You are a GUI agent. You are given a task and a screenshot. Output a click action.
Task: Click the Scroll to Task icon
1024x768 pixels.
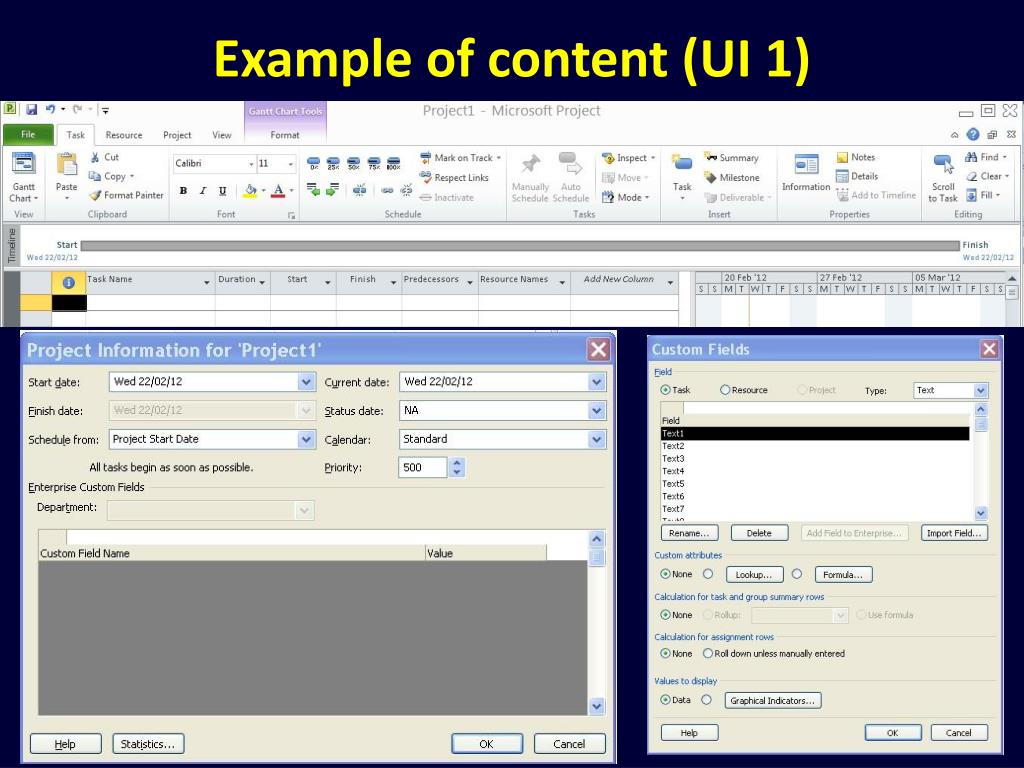[943, 164]
